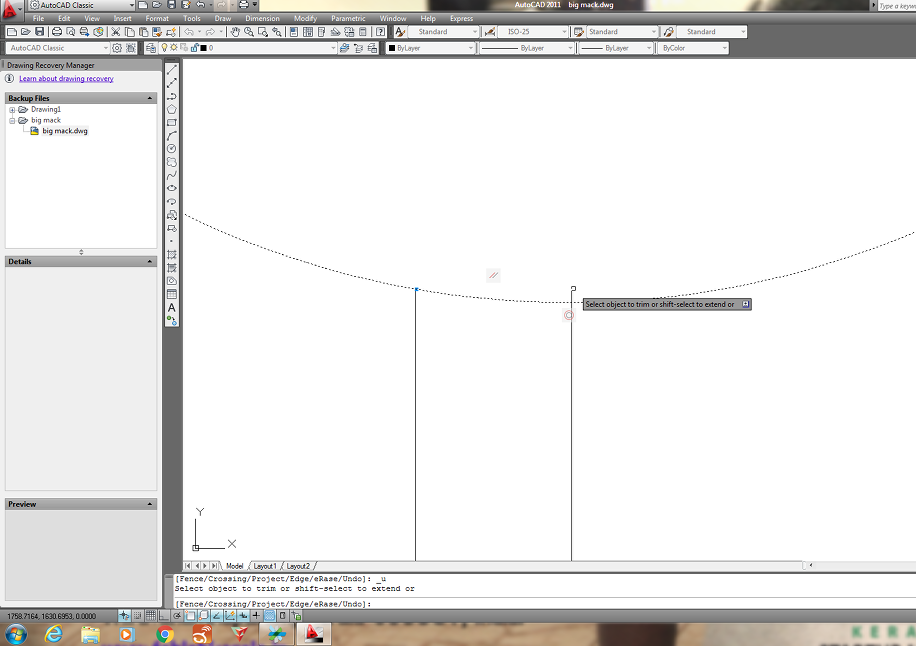Viewport: 916px width, 646px height.
Task: Select the Revision Cloud tool
Action: (x=172, y=162)
